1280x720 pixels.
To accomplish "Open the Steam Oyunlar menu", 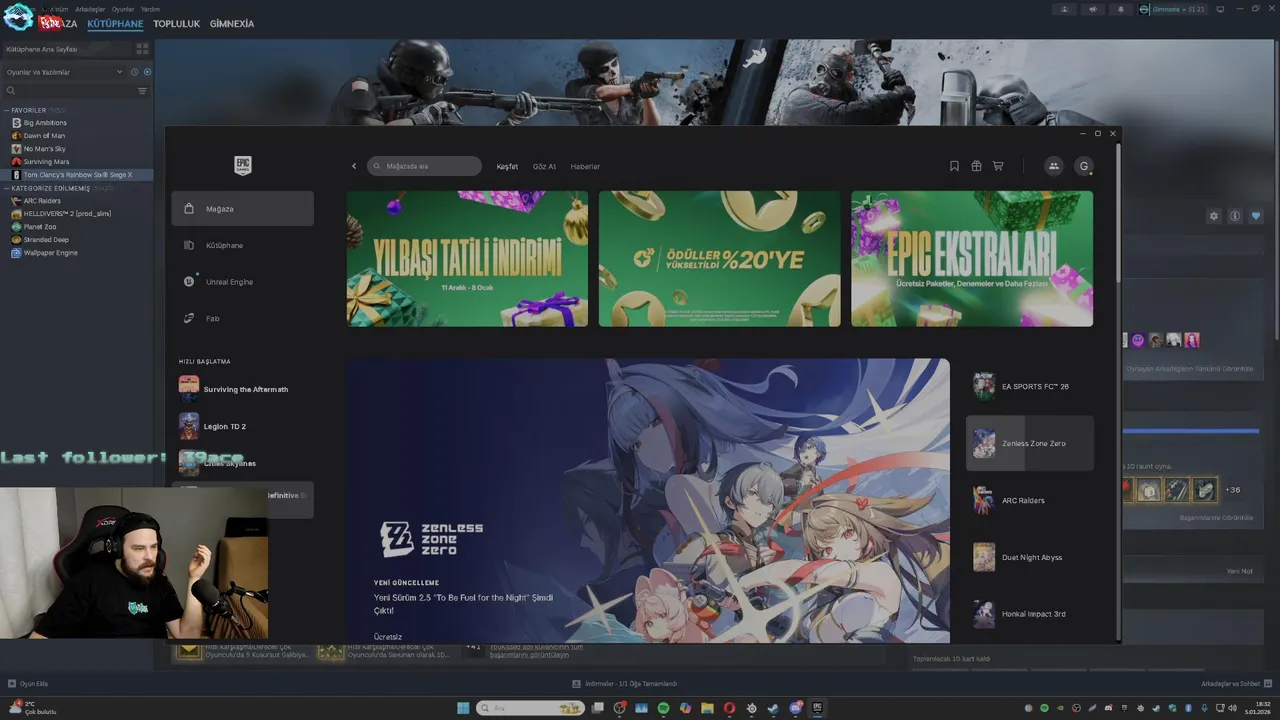I will 123,9.
